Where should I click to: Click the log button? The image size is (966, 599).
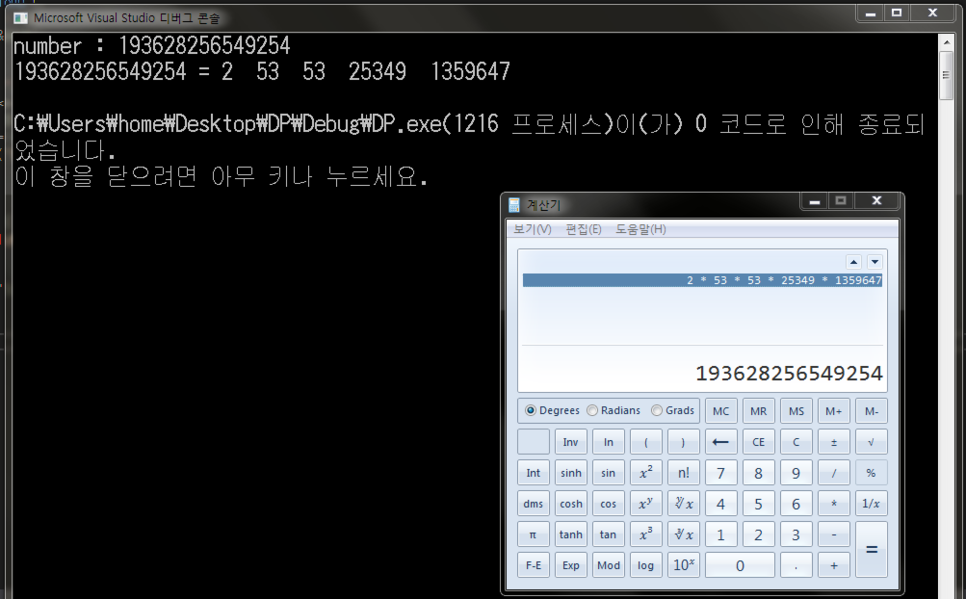coord(646,565)
